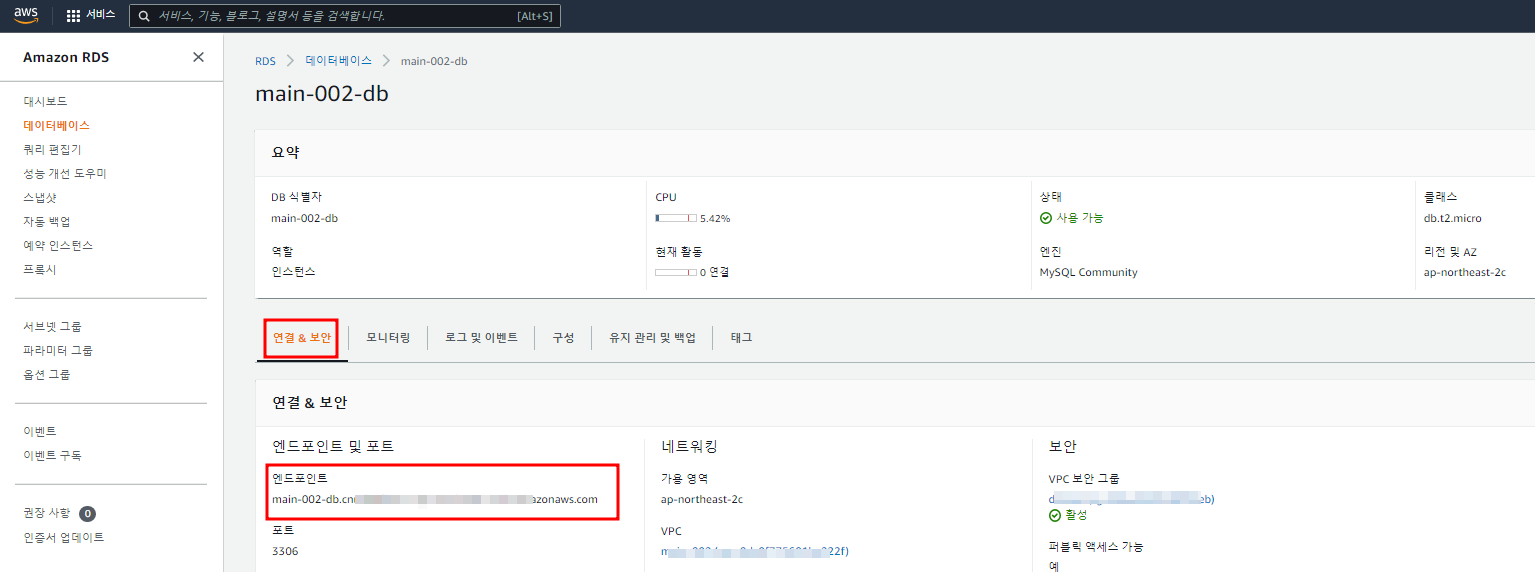Select the 연결 & 보안 tab
Viewport: 1535px width, 572px height.
click(x=302, y=338)
